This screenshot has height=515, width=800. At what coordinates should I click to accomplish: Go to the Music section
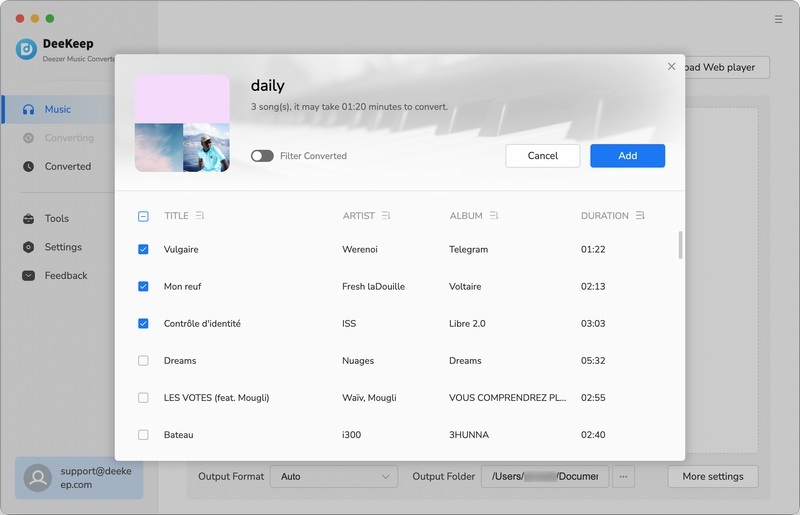58,109
